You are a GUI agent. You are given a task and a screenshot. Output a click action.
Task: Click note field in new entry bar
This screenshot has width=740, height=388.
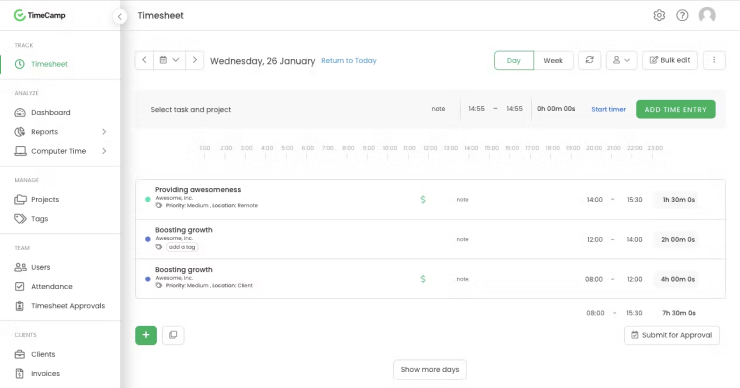coord(438,109)
